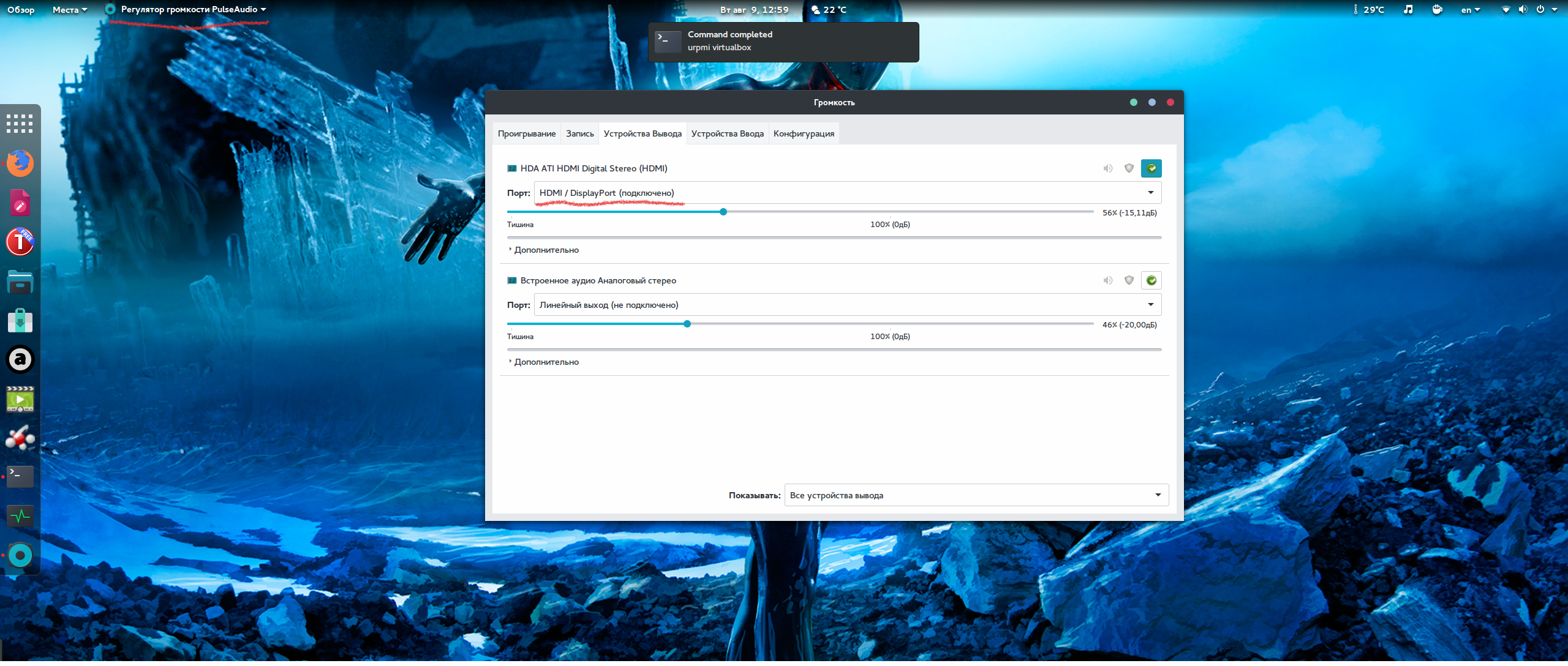Set built-in analog audio as fallback
This screenshot has width=1568, height=666.
[x=1151, y=280]
